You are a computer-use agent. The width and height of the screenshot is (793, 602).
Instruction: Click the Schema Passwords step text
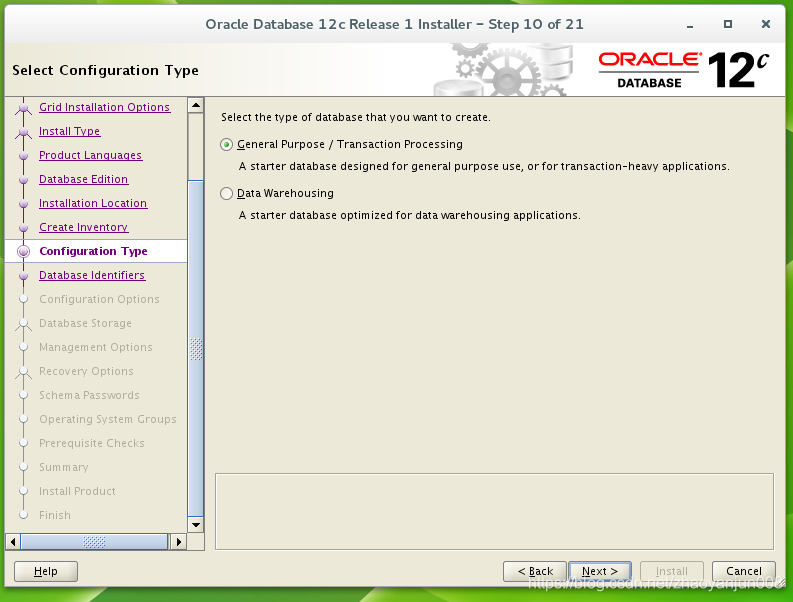89,395
